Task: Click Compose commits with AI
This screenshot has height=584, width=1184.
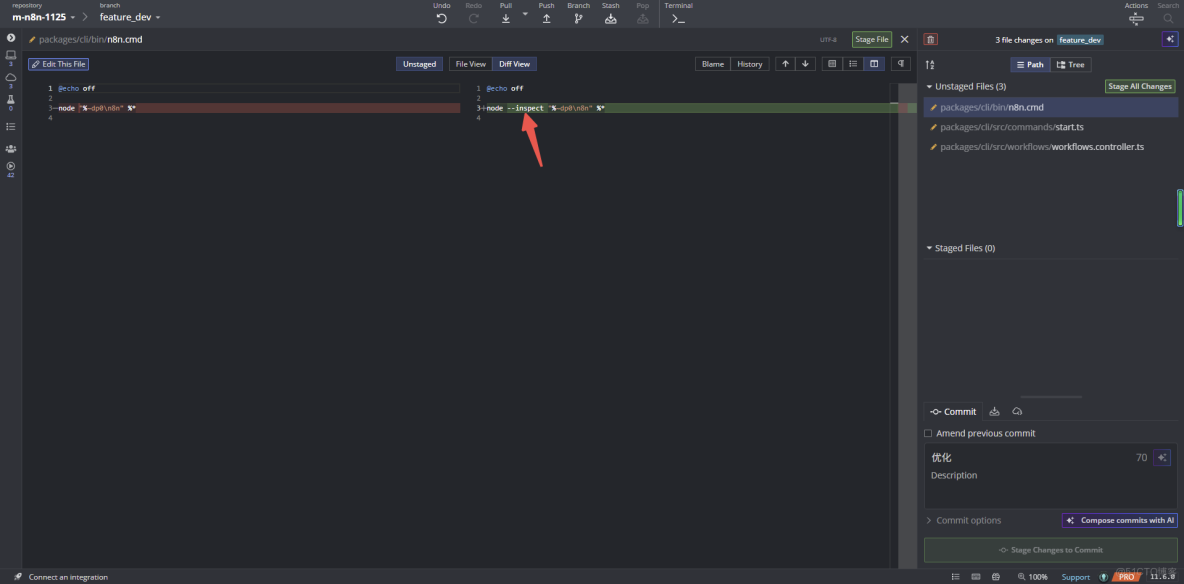Action: click(1119, 521)
